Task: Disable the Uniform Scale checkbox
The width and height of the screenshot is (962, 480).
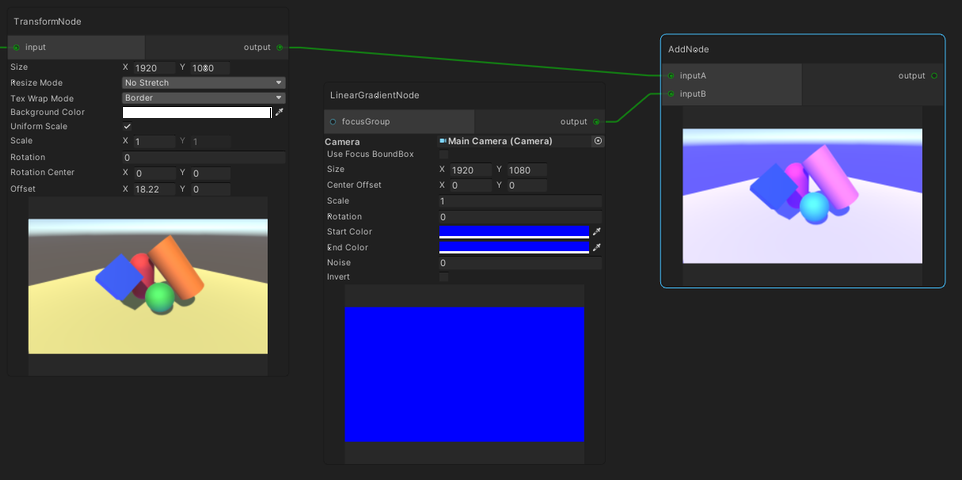Action: tap(127, 127)
